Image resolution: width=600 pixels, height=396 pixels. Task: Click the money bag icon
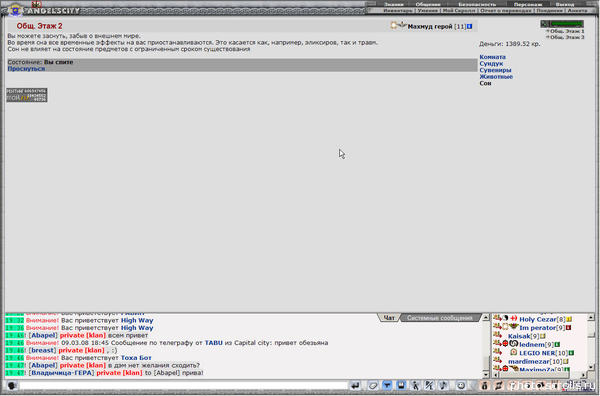(x=484, y=385)
